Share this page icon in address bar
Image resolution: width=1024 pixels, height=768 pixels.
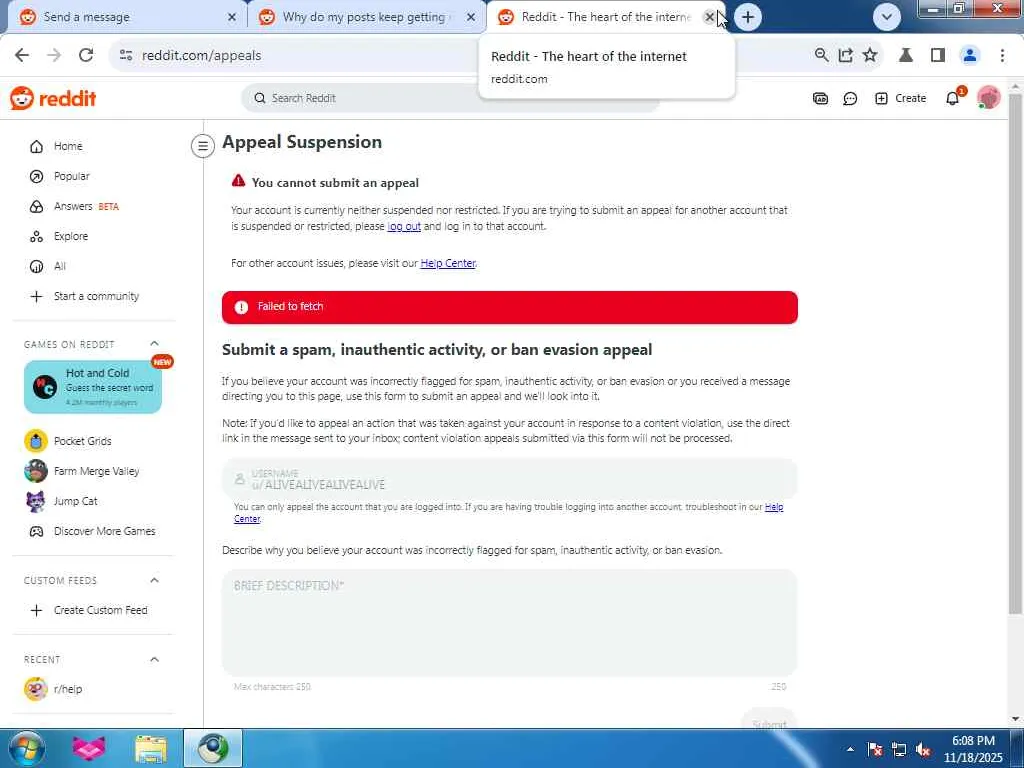(x=846, y=56)
